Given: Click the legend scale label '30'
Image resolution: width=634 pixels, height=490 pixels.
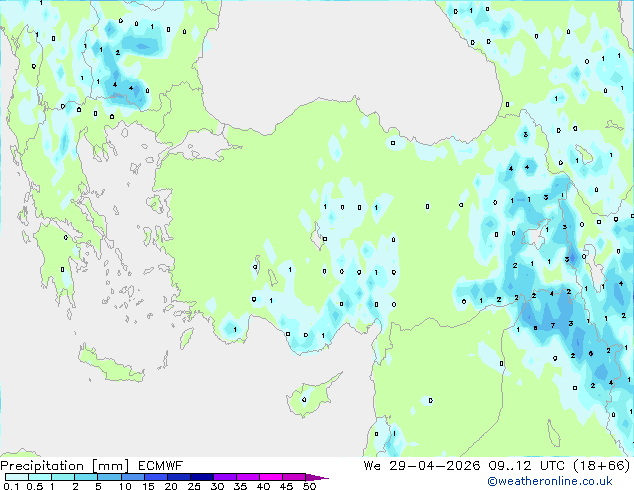Looking at the screenshot, I should pos(217,486).
